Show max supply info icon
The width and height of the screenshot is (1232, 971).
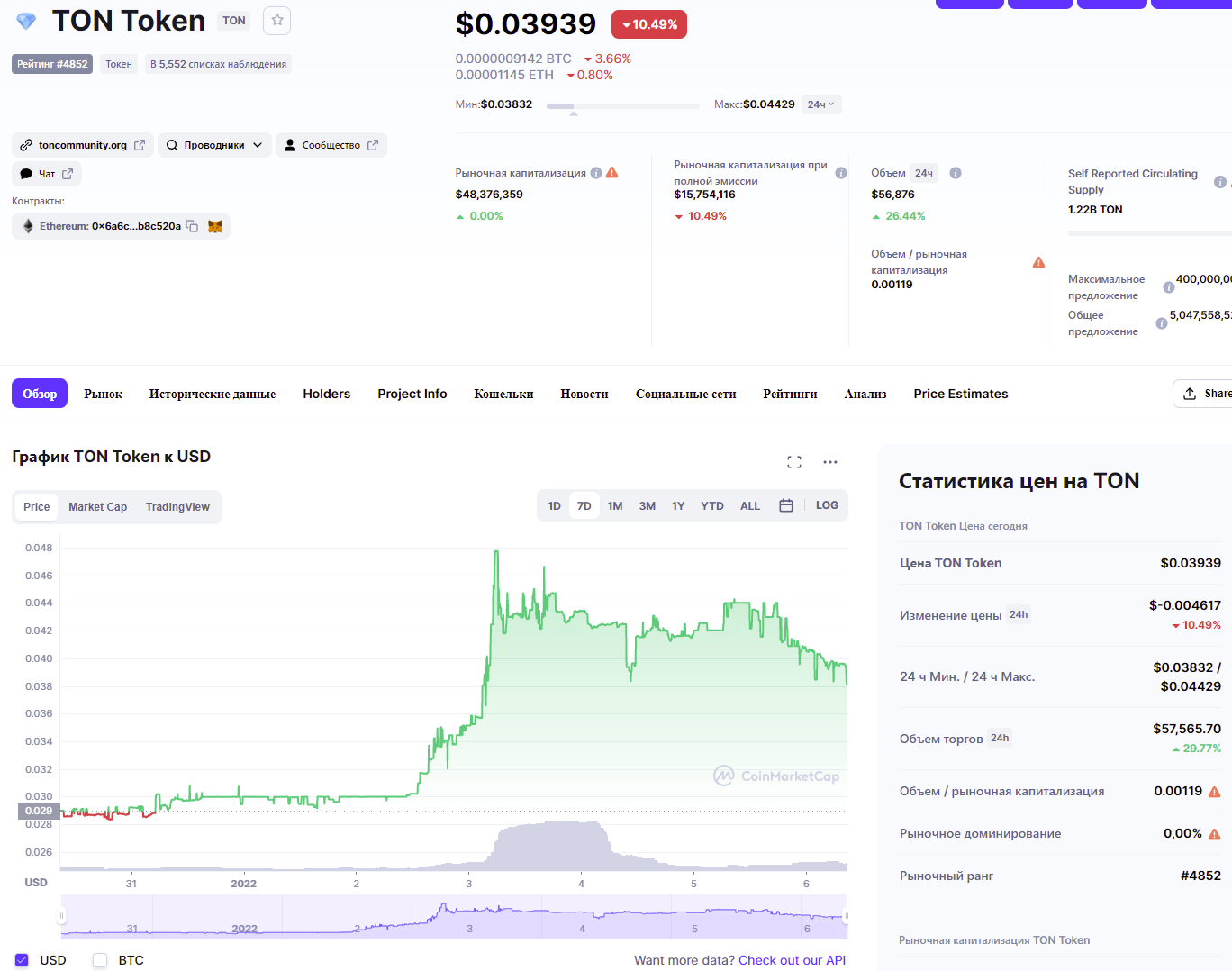pyautogui.click(x=1169, y=287)
